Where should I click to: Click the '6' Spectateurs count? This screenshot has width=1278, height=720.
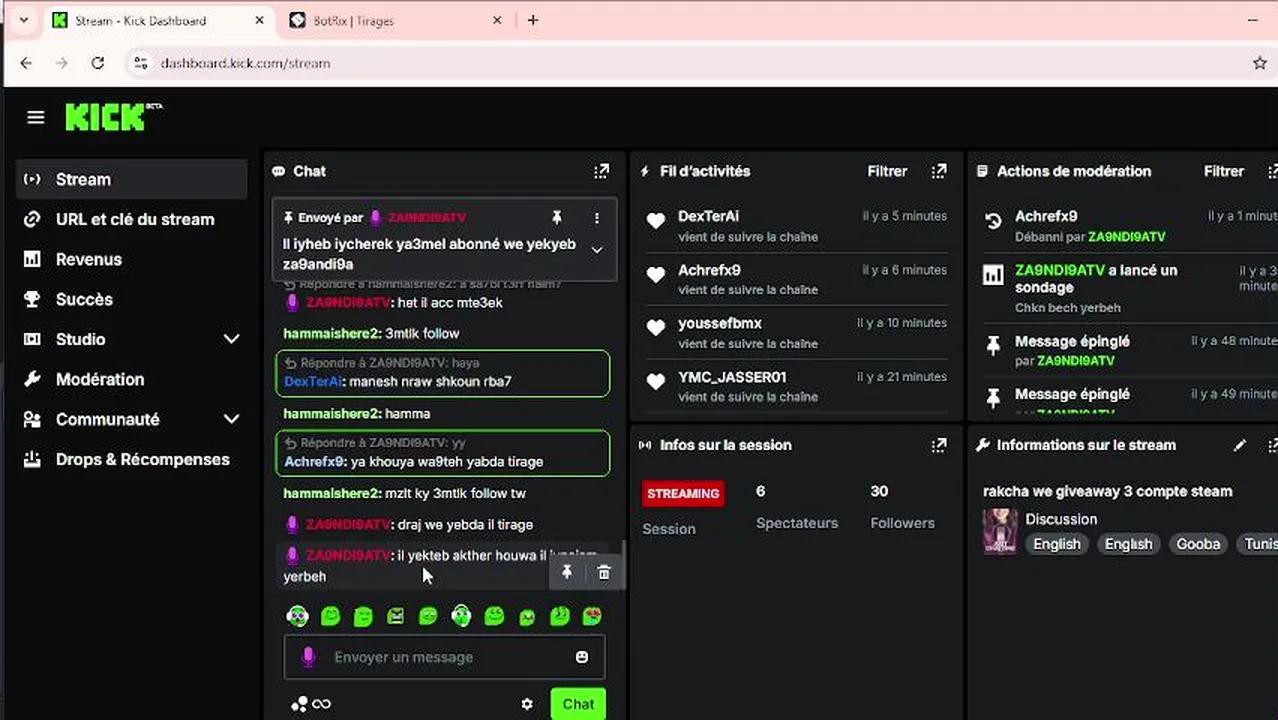(761, 491)
